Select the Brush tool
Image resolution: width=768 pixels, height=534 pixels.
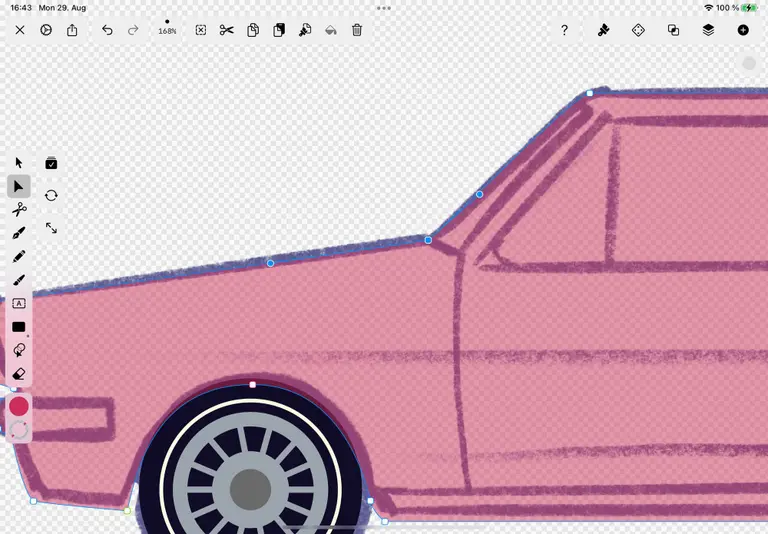click(x=19, y=280)
